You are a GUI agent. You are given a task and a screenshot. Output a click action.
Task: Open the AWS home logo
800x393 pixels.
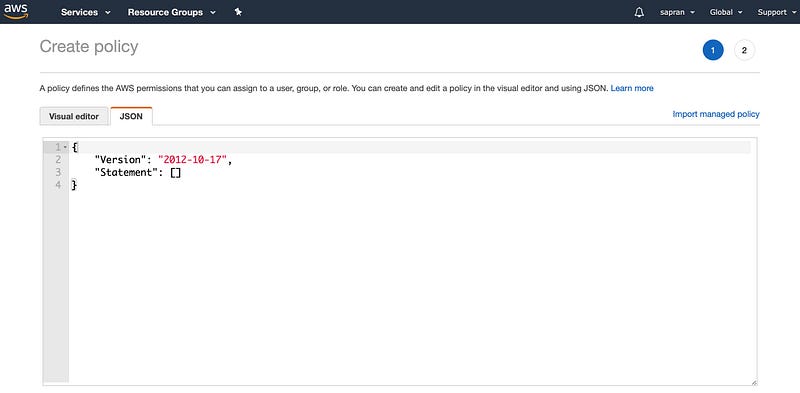pyautogui.click(x=16, y=11)
